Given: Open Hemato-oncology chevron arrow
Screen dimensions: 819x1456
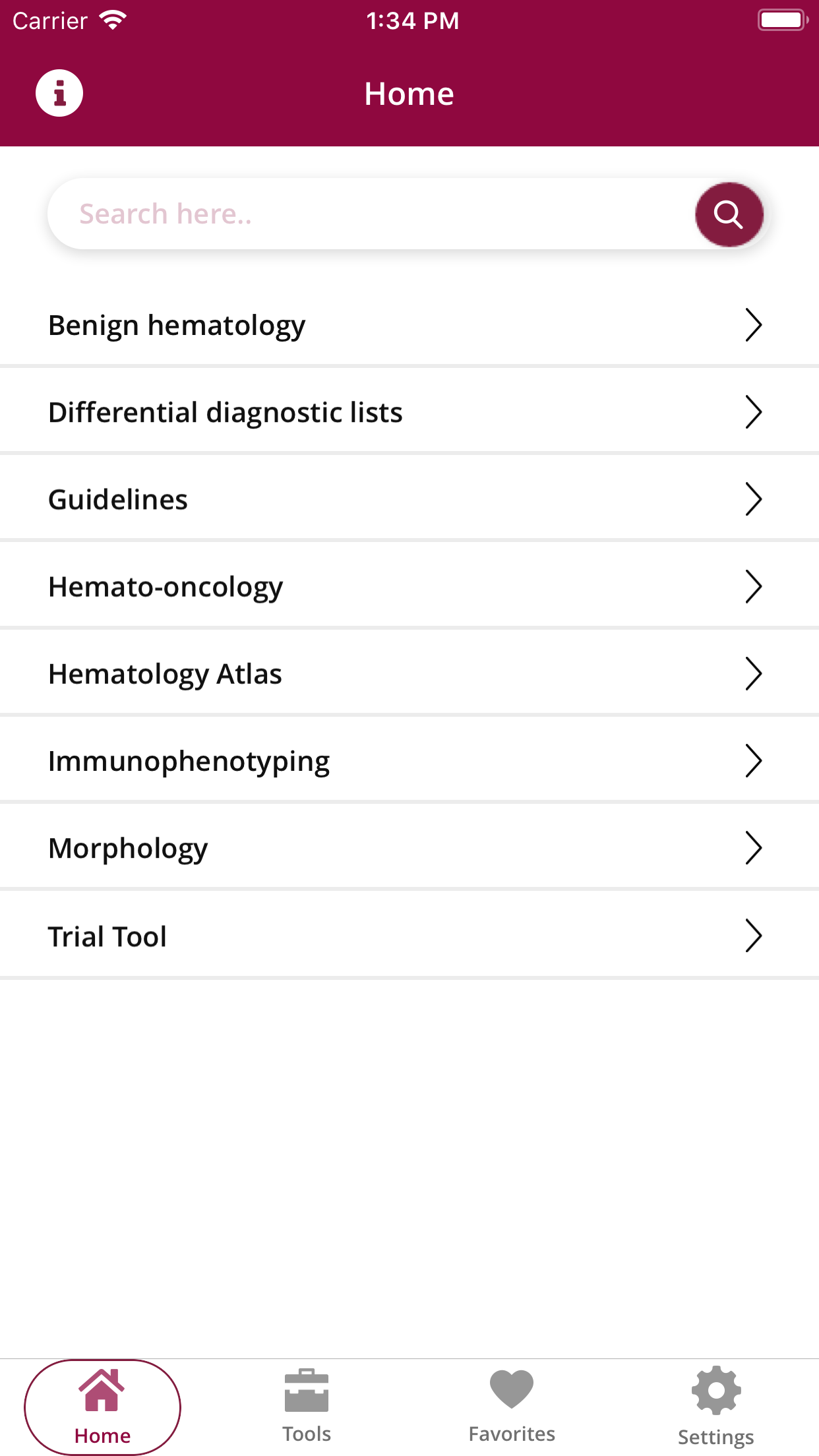Looking at the screenshot, I should [x=753, y=586].
